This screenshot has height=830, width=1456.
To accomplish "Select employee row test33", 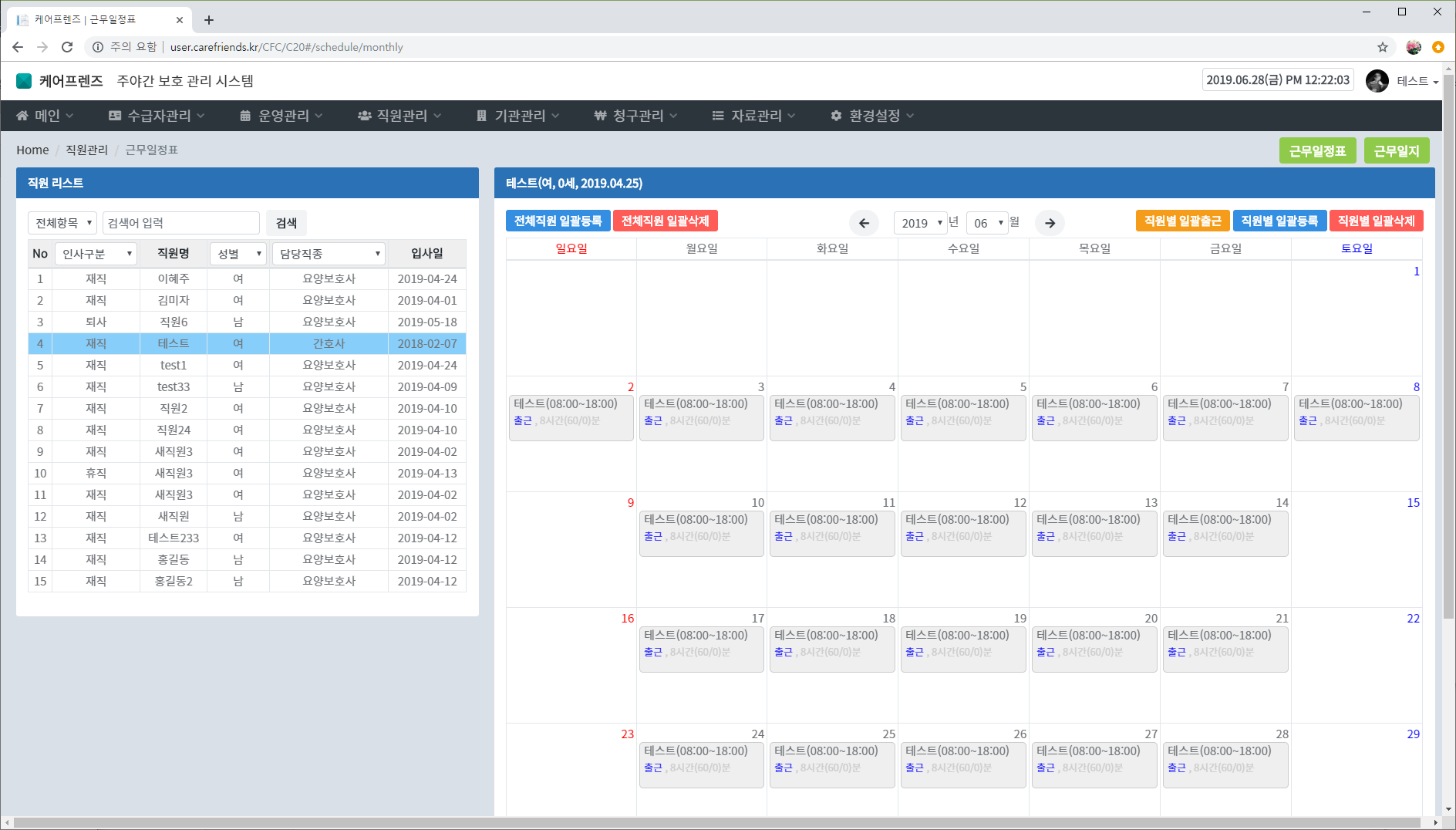I will 247,387.
